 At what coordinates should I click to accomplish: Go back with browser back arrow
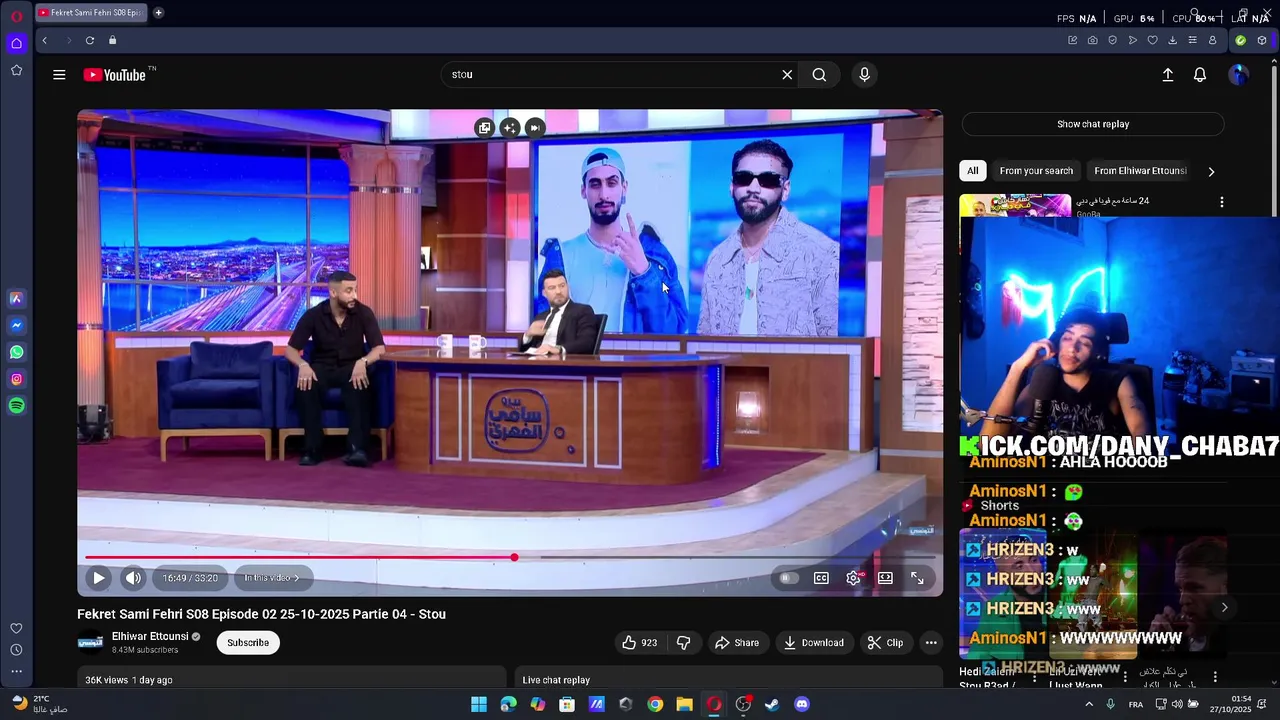(x=44, y=40)
